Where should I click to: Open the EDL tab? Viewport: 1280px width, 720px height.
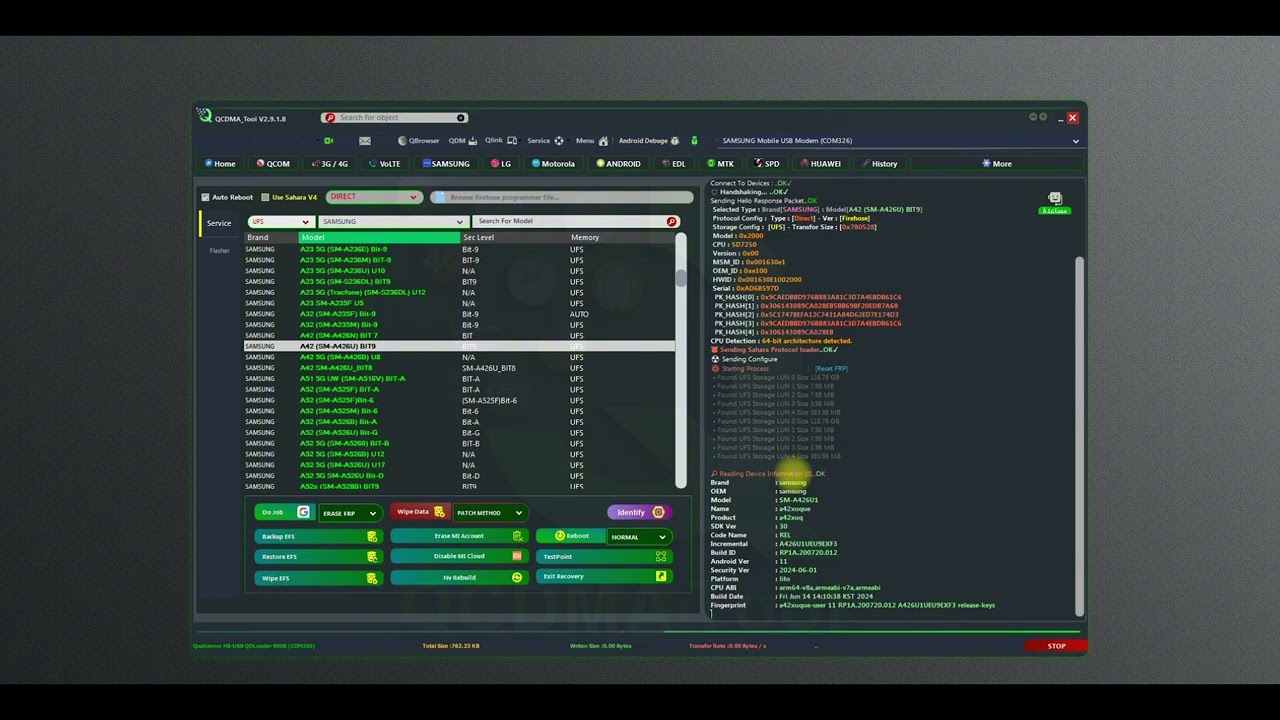tap(674, 164)
